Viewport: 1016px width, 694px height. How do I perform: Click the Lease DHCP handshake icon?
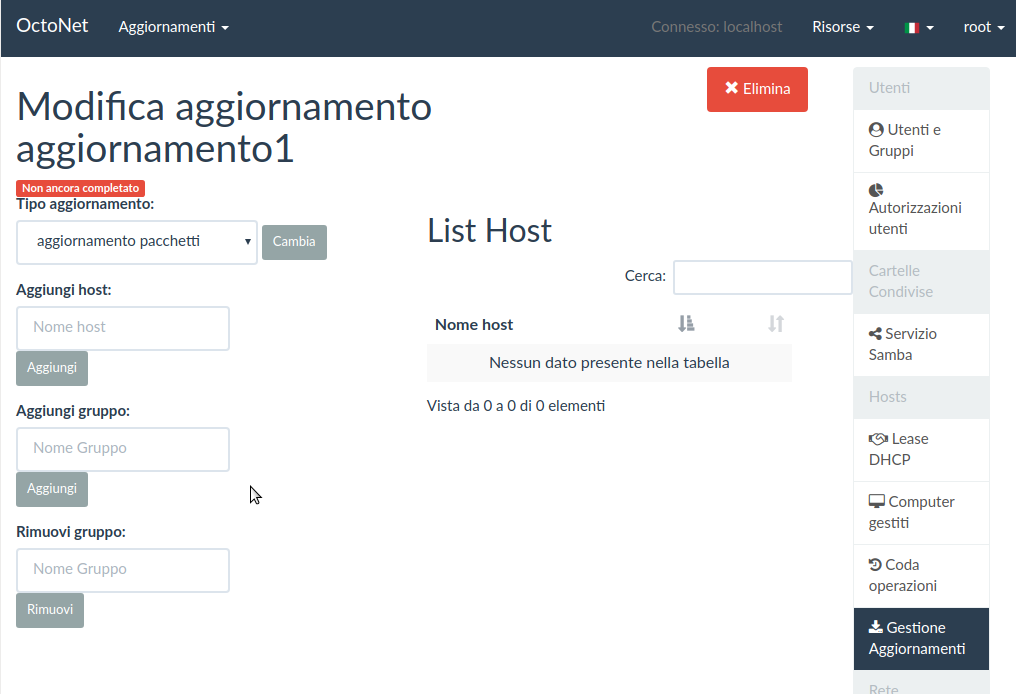(x=878, y=439)
